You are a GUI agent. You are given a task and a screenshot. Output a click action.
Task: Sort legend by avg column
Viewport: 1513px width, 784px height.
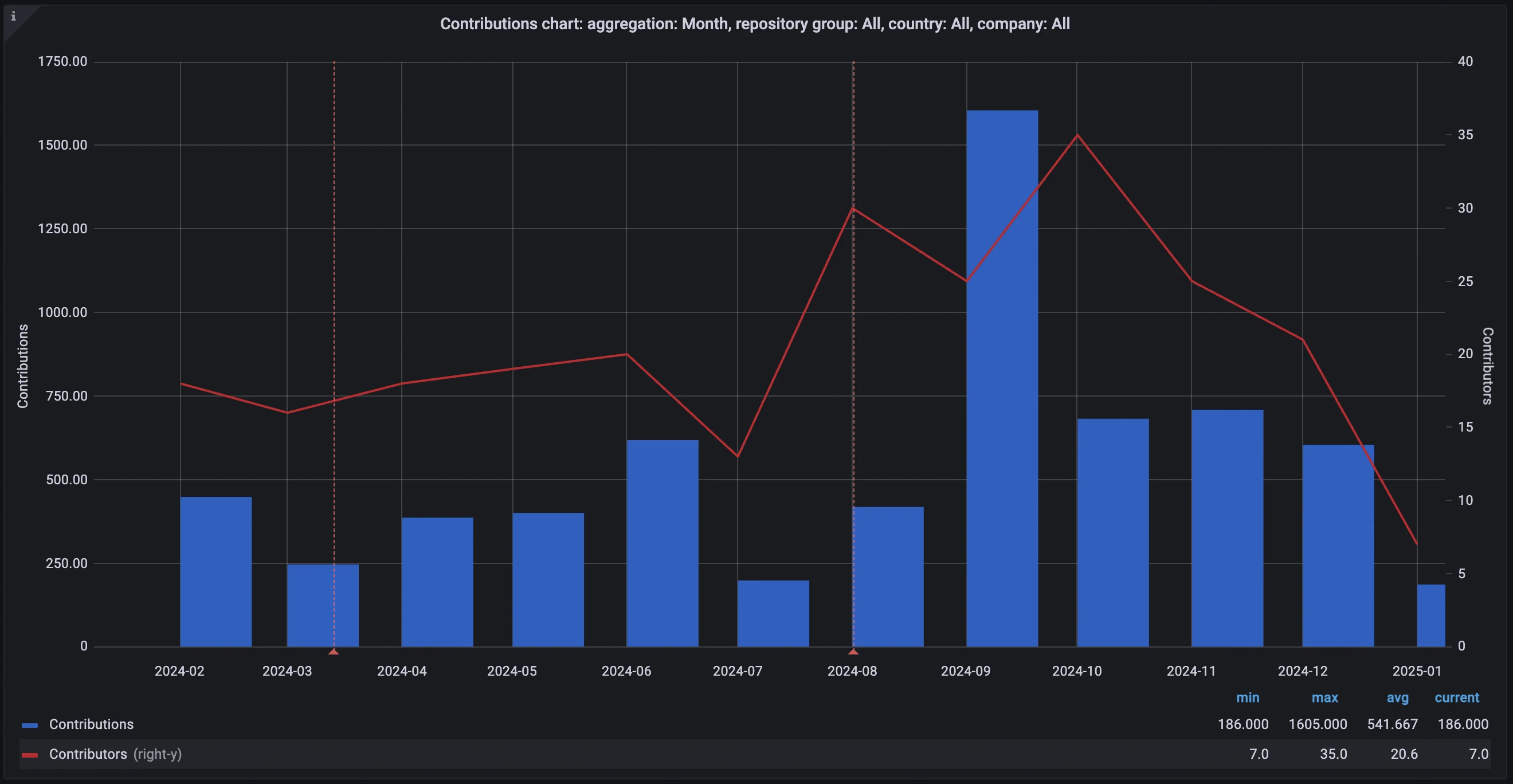point(1397,697)
